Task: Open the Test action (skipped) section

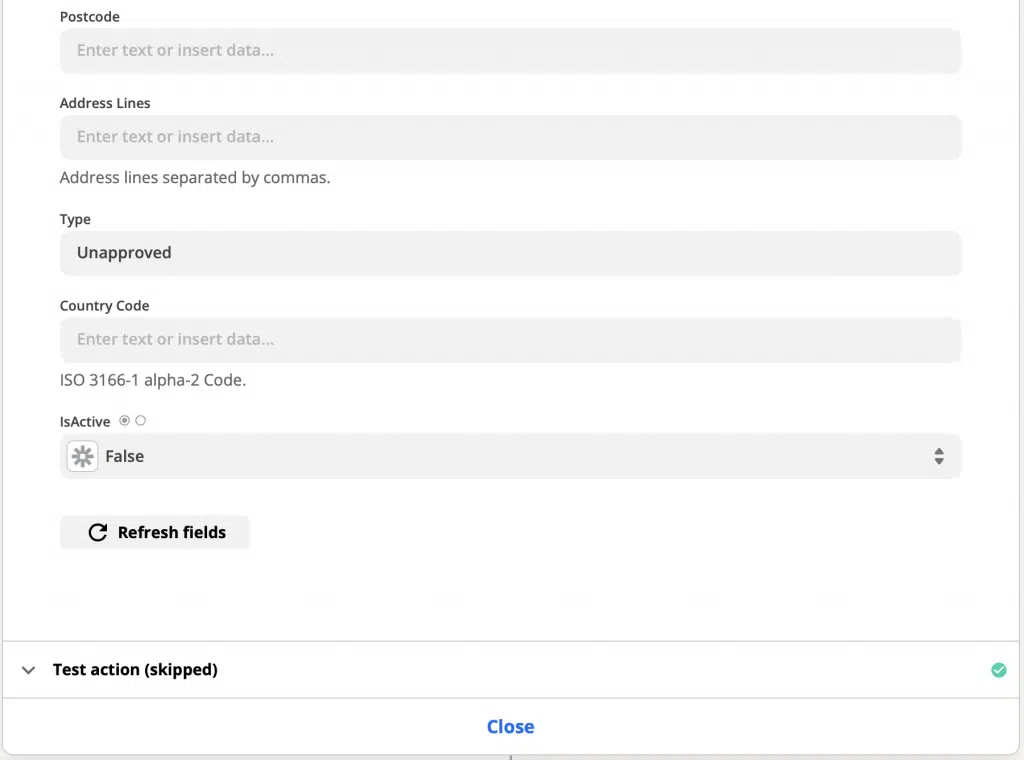Action: [x=510, y=670]
